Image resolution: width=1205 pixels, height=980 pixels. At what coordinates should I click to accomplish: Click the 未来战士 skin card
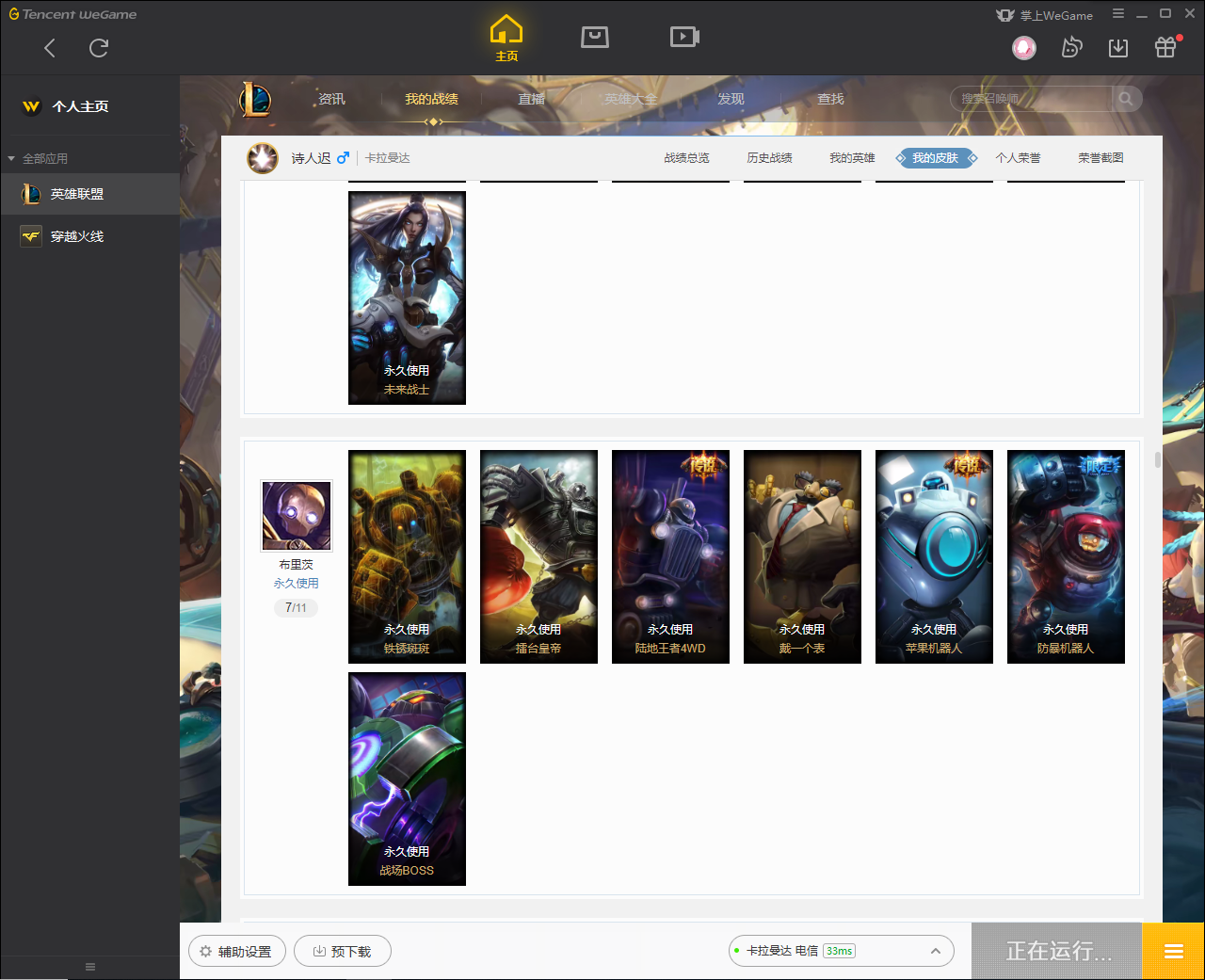[407, 298]
